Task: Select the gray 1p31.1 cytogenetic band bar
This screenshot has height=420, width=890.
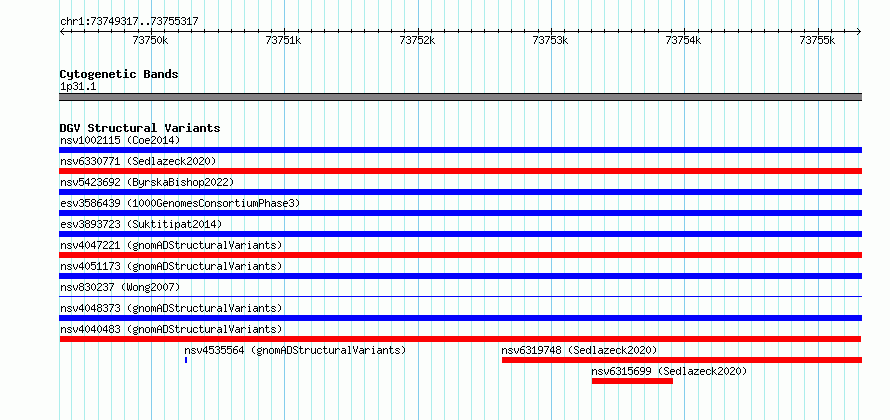Action: pyautogui.click(x=460, y=97)
